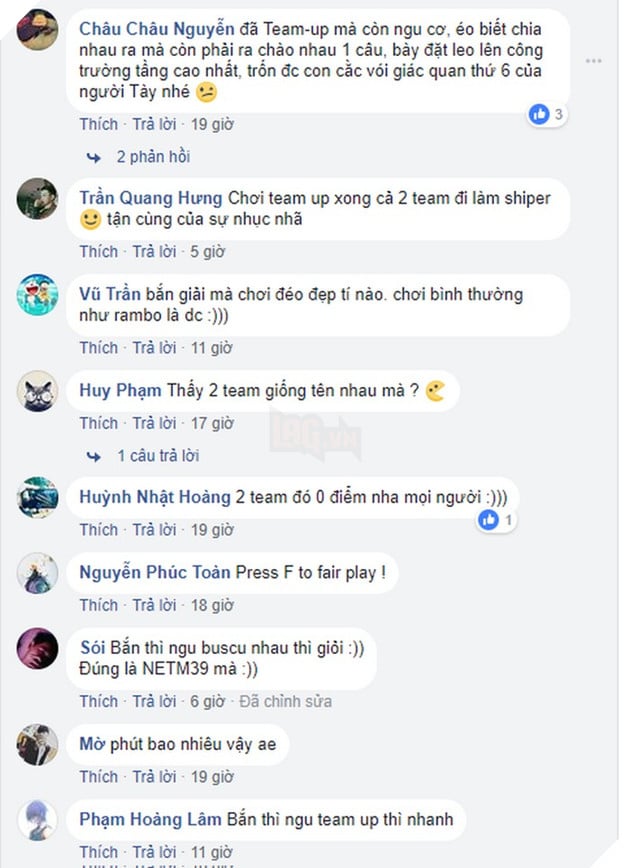Click Phạm Hoàng Lâm's profile avatar

37,818
